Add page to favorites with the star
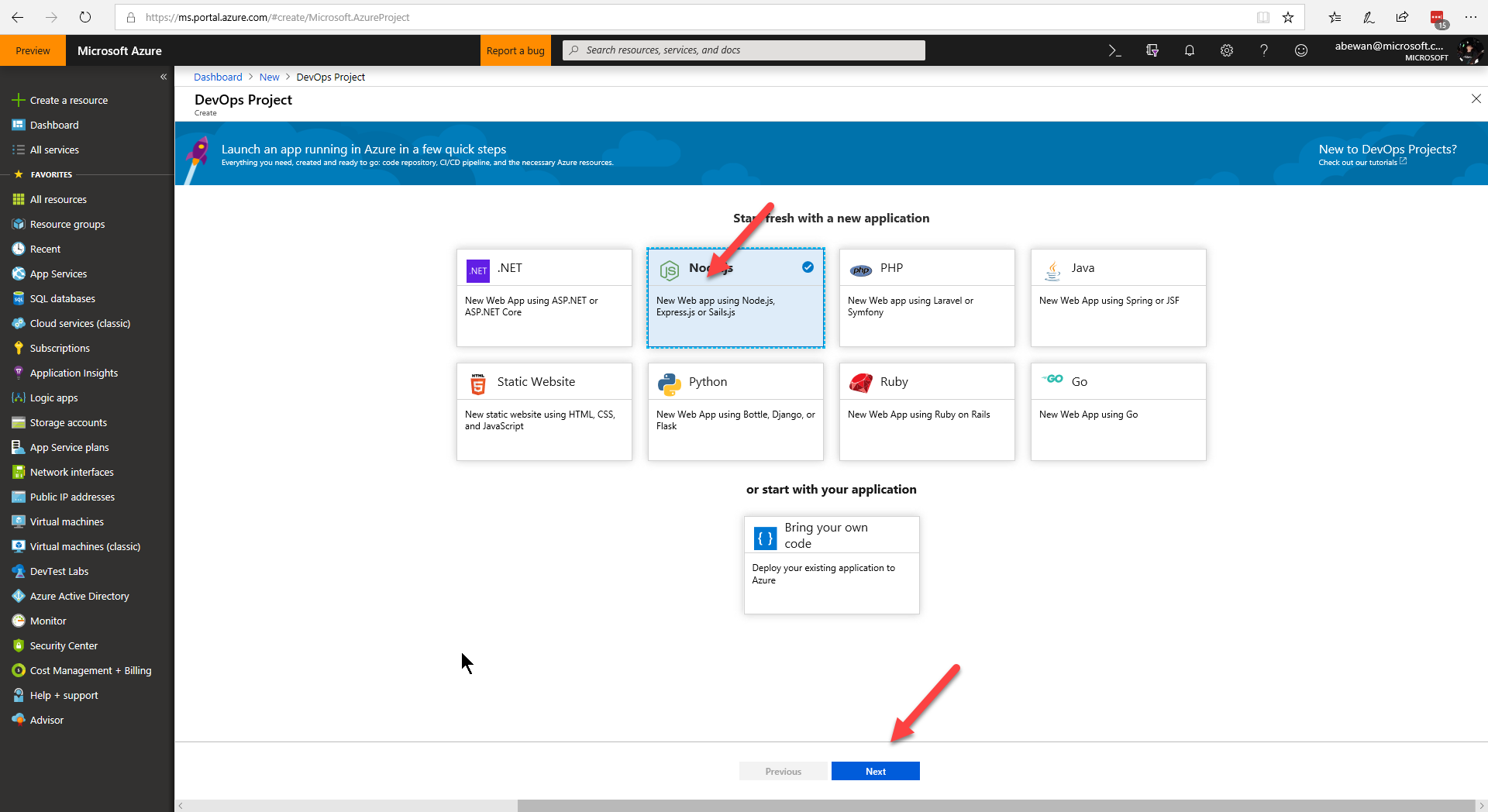 [1288, 17]
